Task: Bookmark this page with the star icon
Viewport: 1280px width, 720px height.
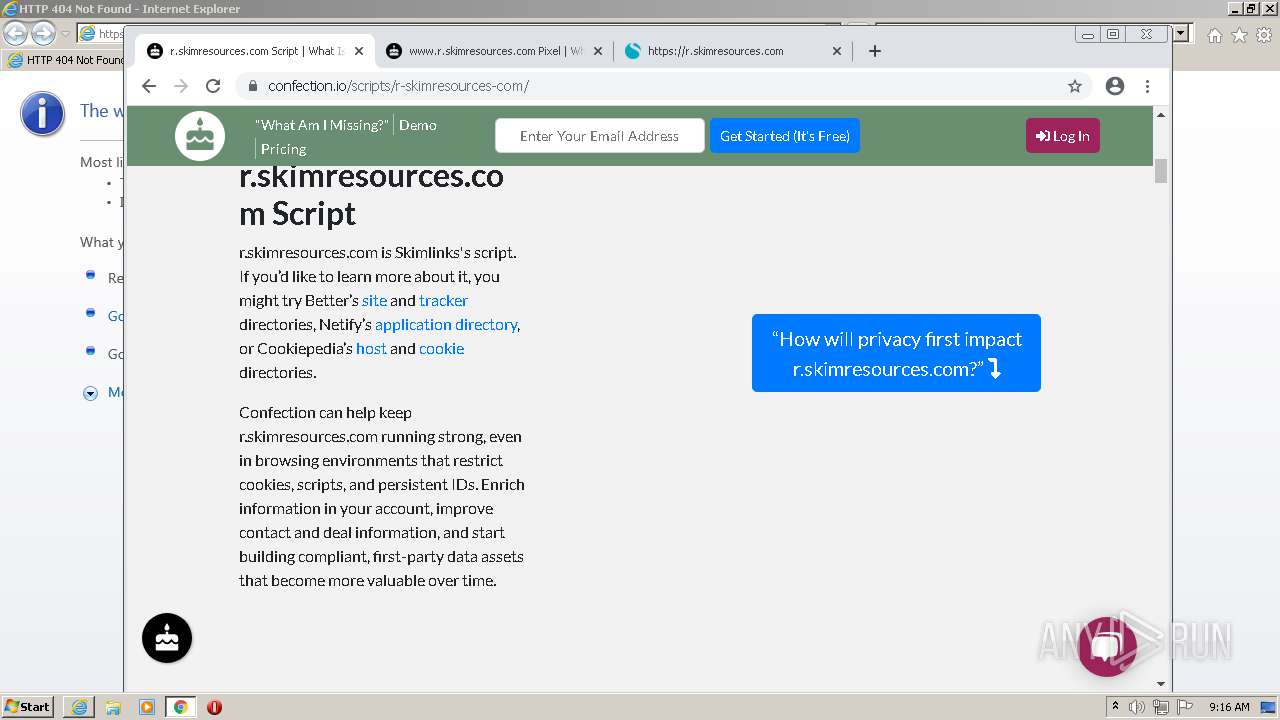Action: click(x=1075, y=86)
